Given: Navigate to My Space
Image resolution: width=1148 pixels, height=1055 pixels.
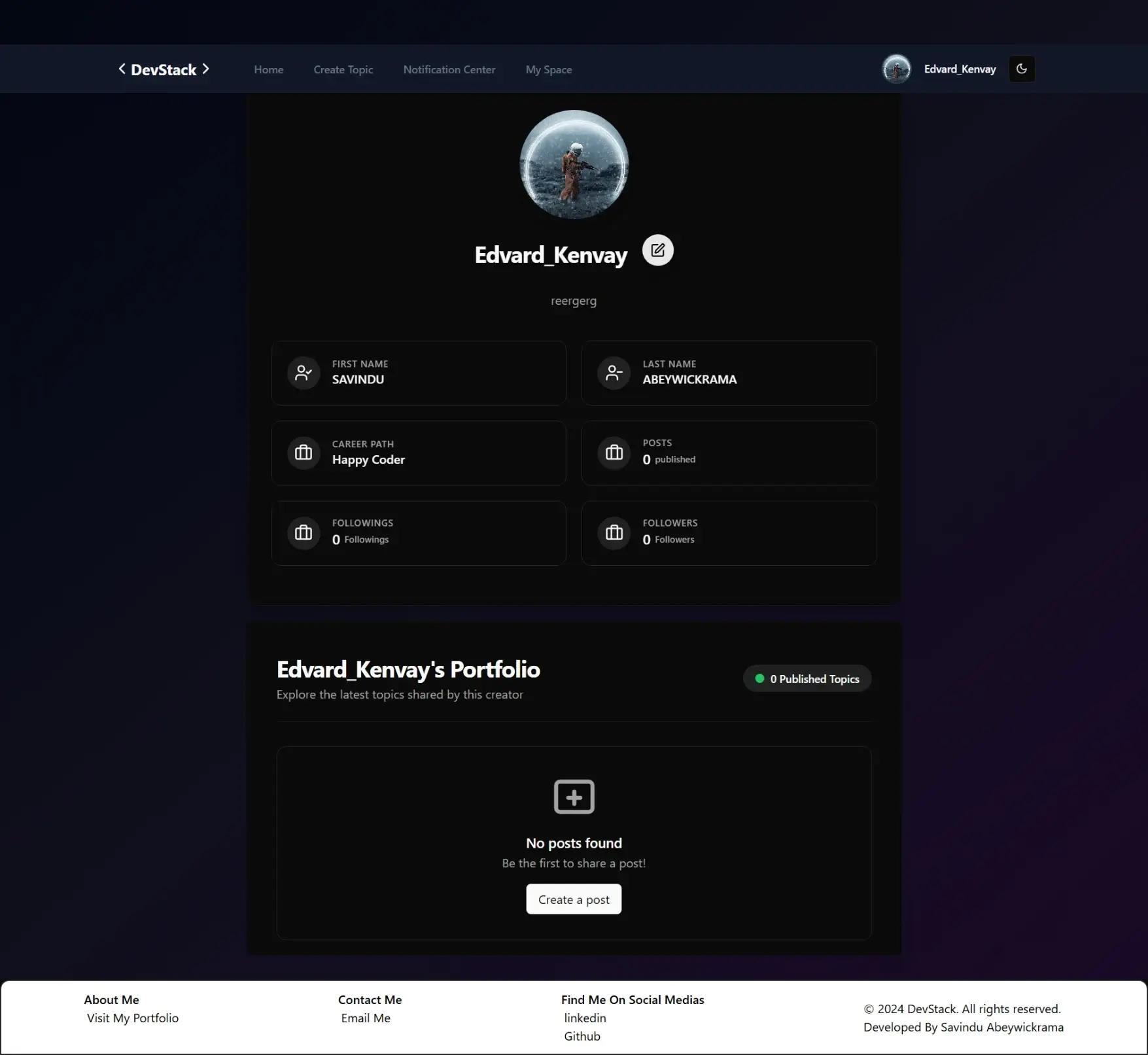Looking at the screenshot, I should 549,69.
